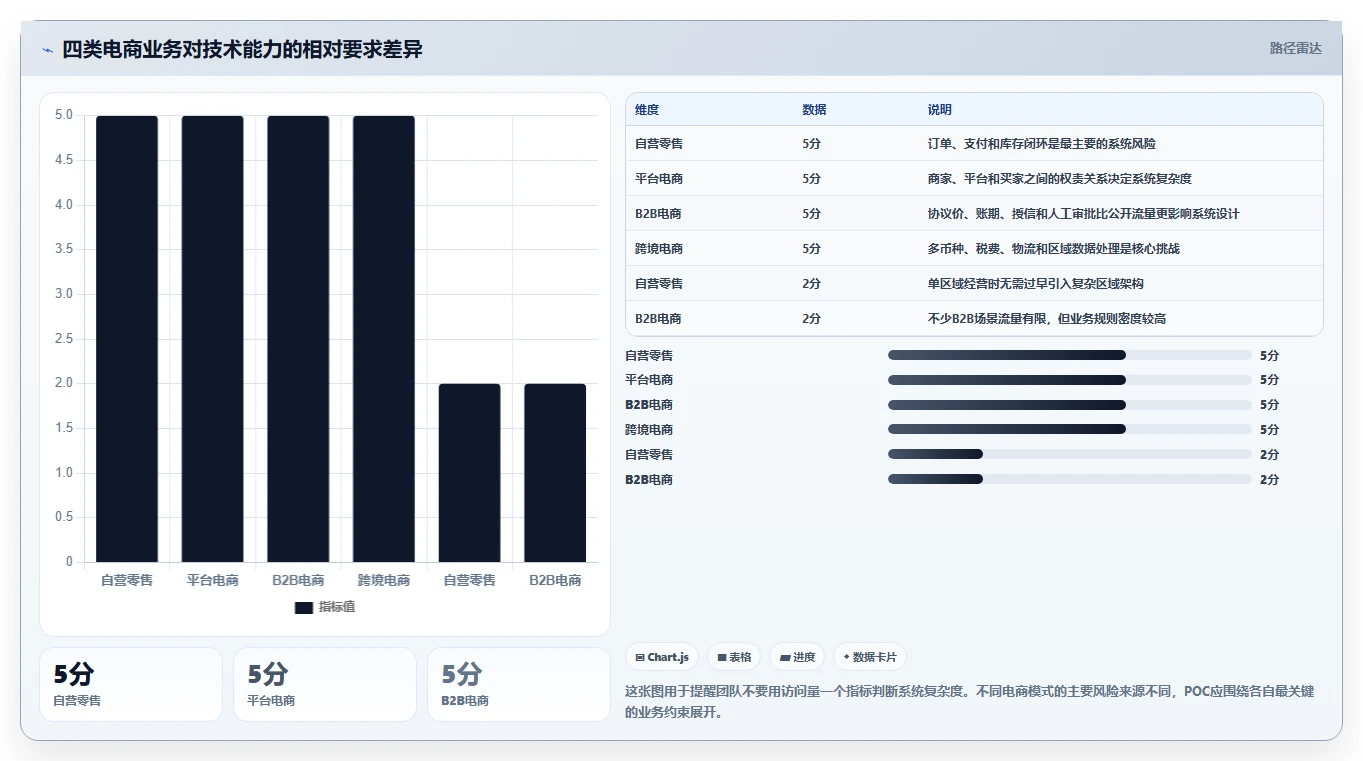The height and width of the screenshot is (761, 1363).
Task: Click the icon in the 进度 chip
Action: [786, 657]
